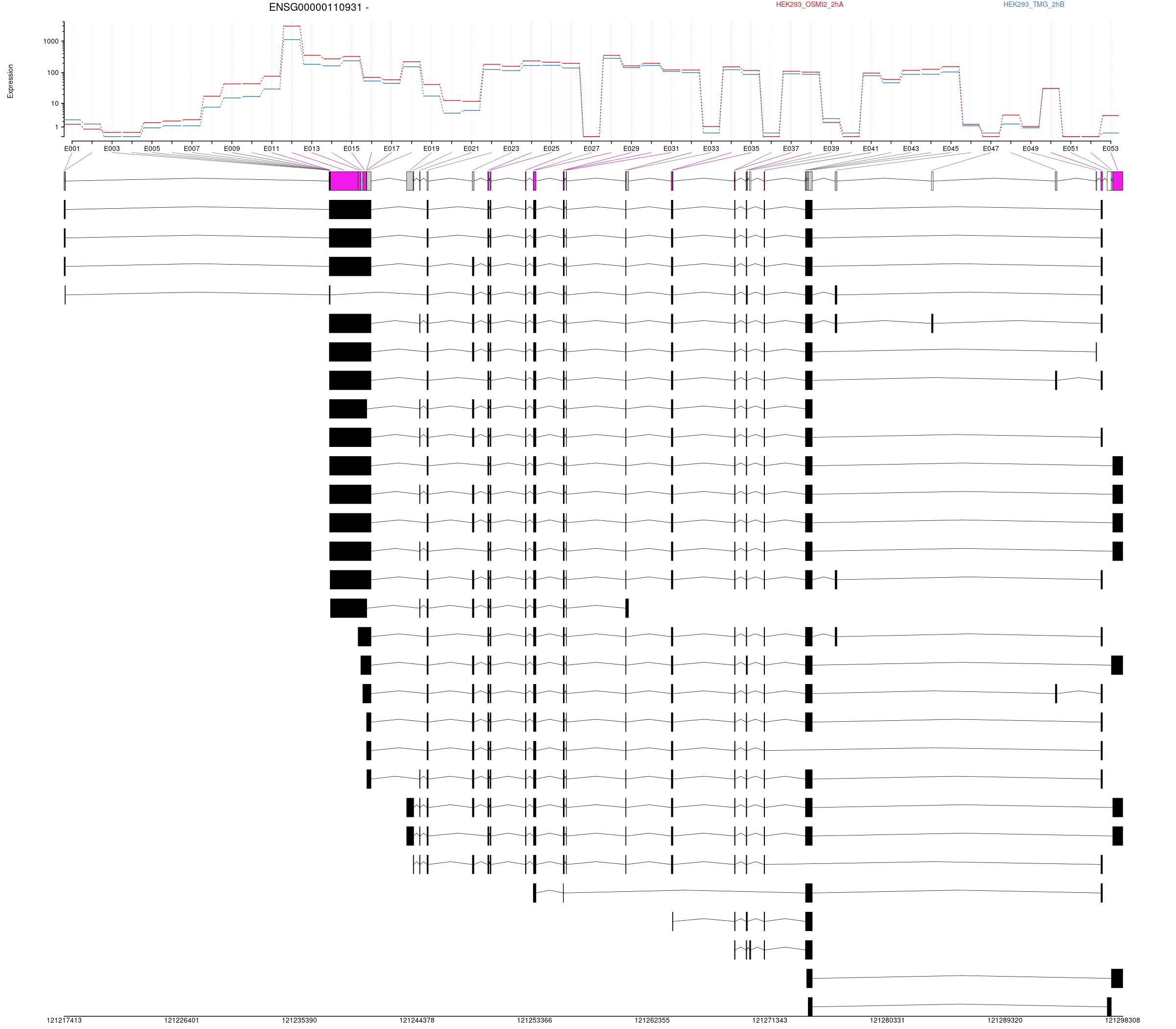Select exon label E049
The height and width of the screenshot is (1029, 1176).
pos(1031,149)
